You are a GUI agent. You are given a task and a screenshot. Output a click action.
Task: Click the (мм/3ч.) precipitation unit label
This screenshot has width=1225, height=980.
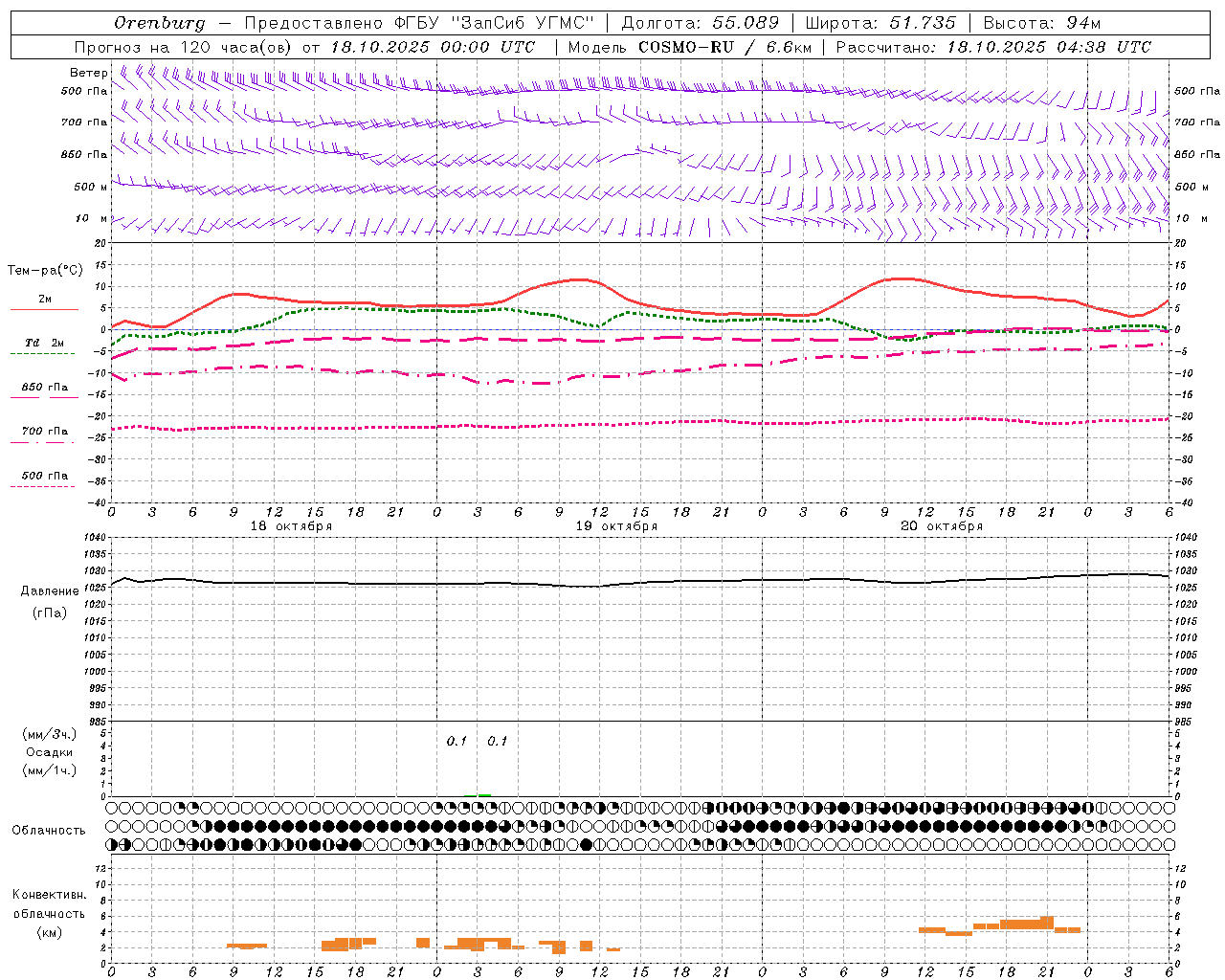point(49,734)
